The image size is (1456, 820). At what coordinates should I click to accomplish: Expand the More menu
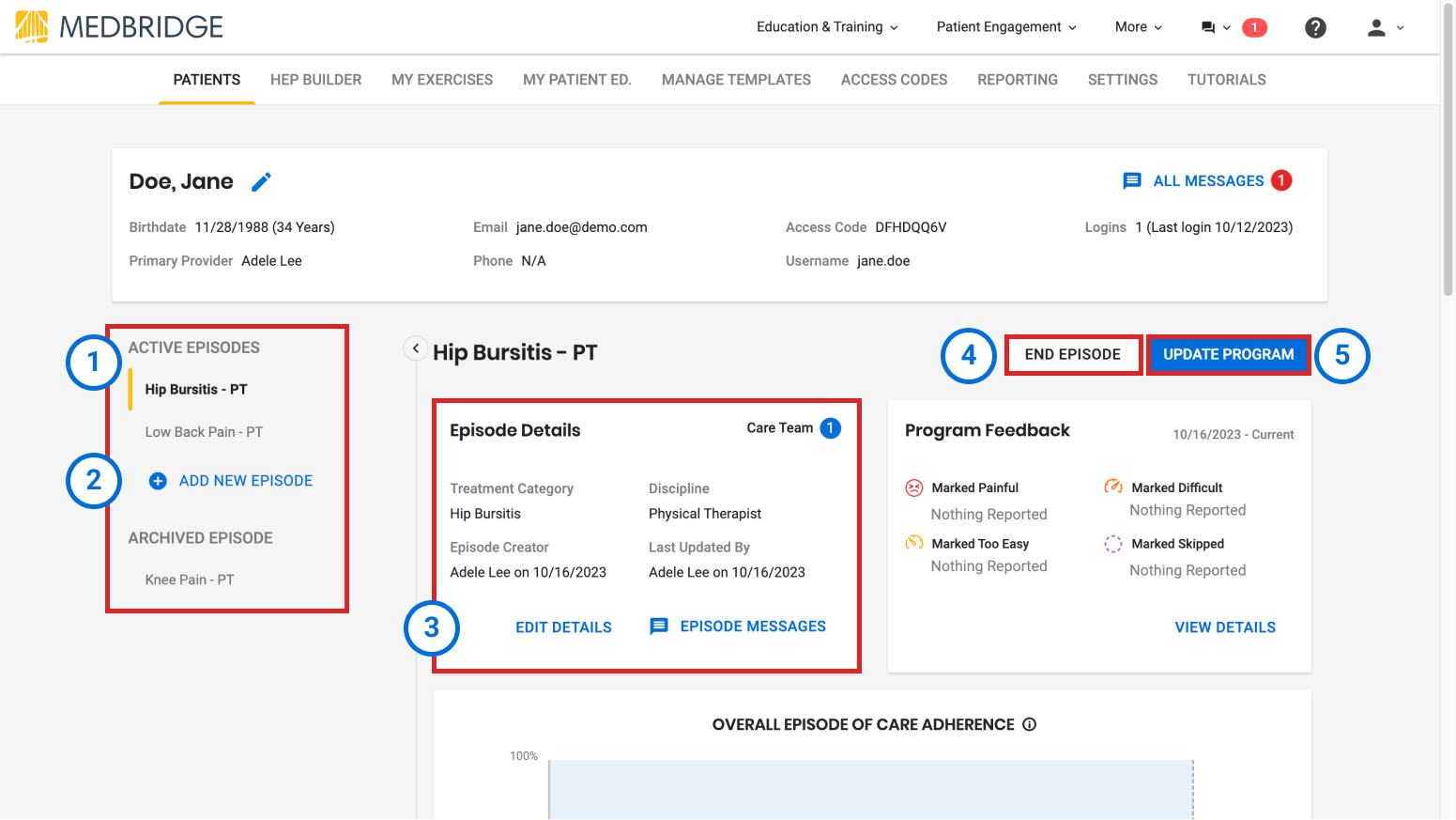1139,27
